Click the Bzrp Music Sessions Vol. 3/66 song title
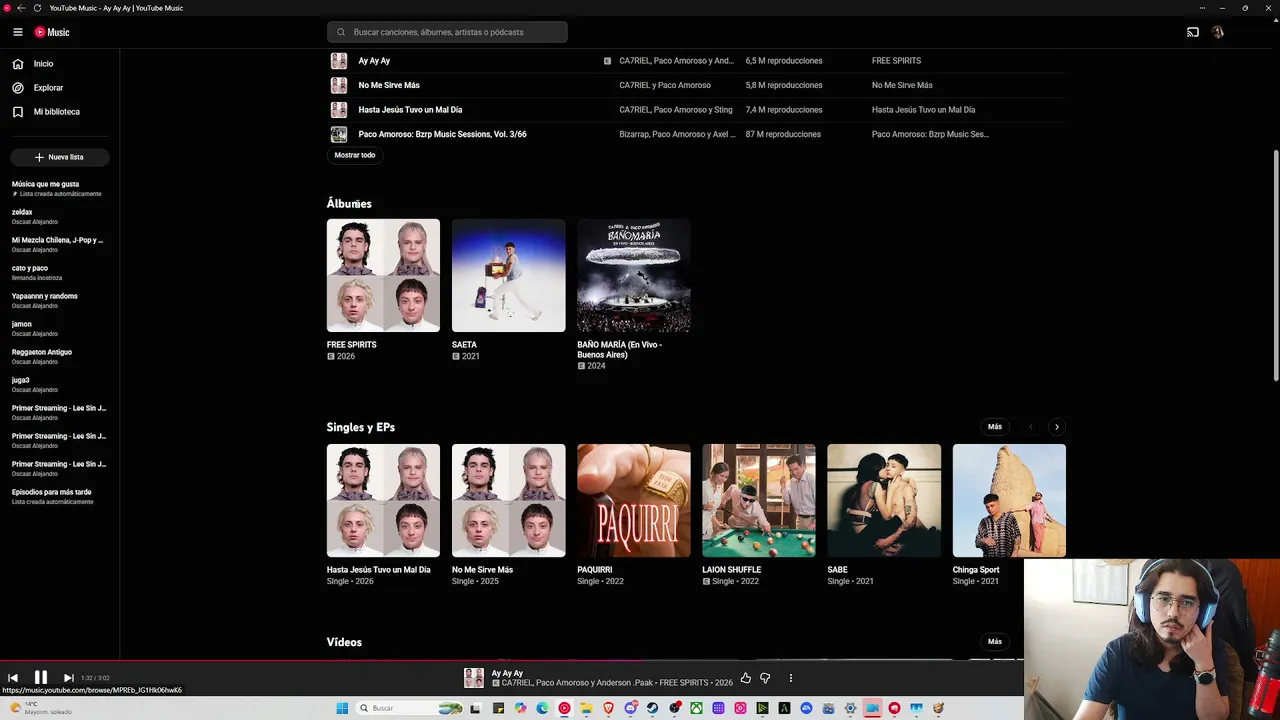Screen dimensions: 1280x720 click(442, 134)
